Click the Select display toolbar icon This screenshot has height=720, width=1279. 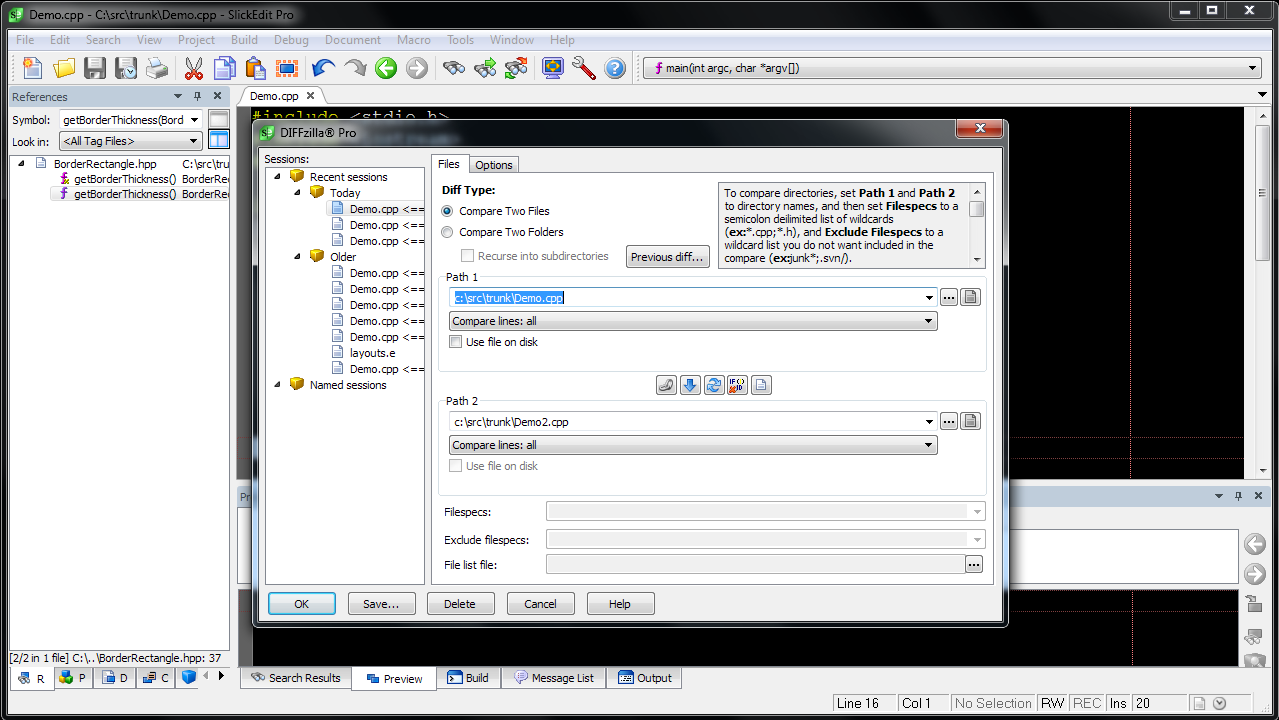click(287, 68)
